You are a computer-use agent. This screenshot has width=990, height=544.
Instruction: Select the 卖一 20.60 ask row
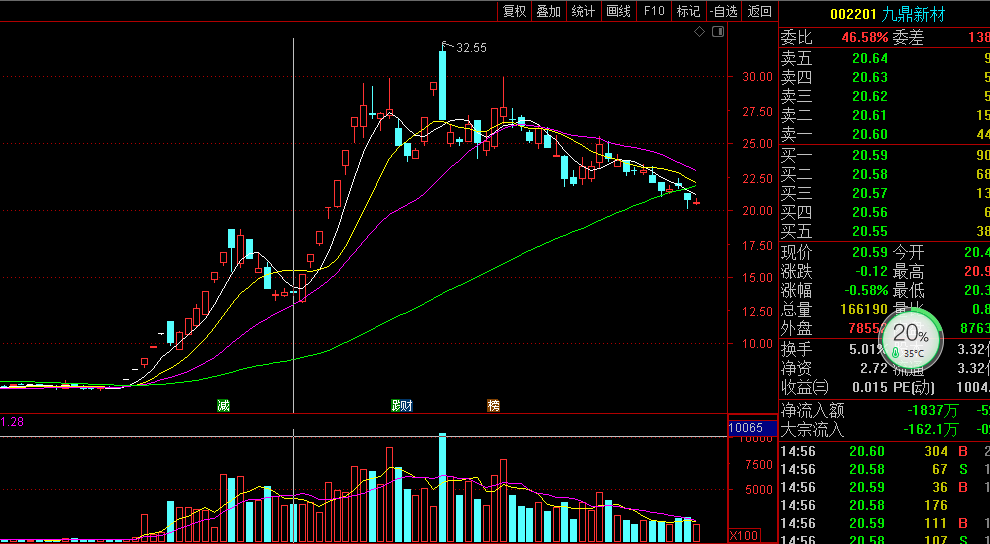pos(885,134)
